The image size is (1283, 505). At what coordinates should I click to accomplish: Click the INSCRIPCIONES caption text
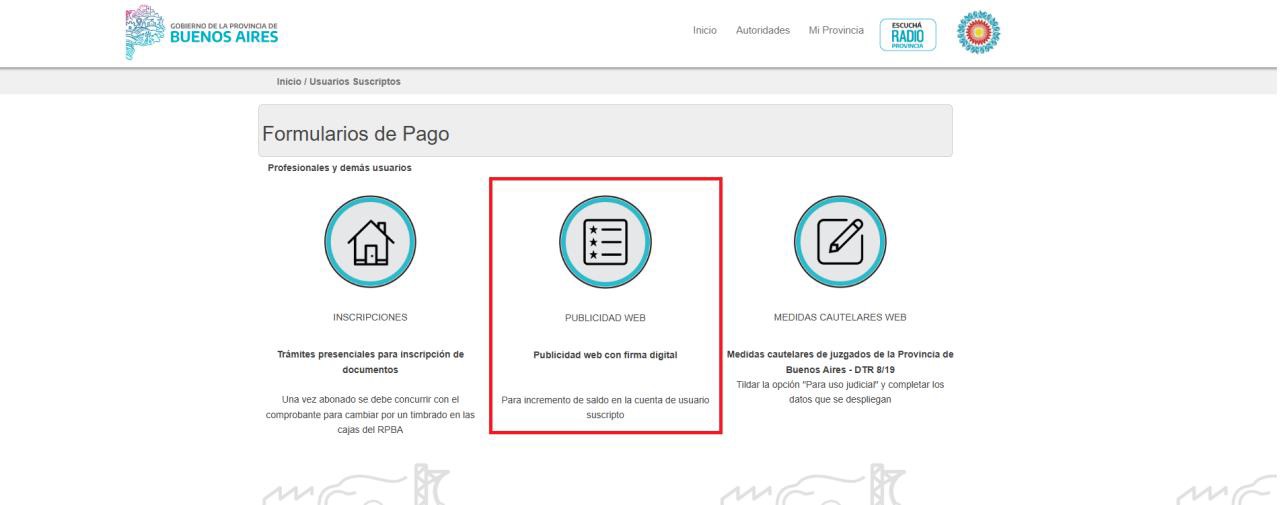(370, 318)
